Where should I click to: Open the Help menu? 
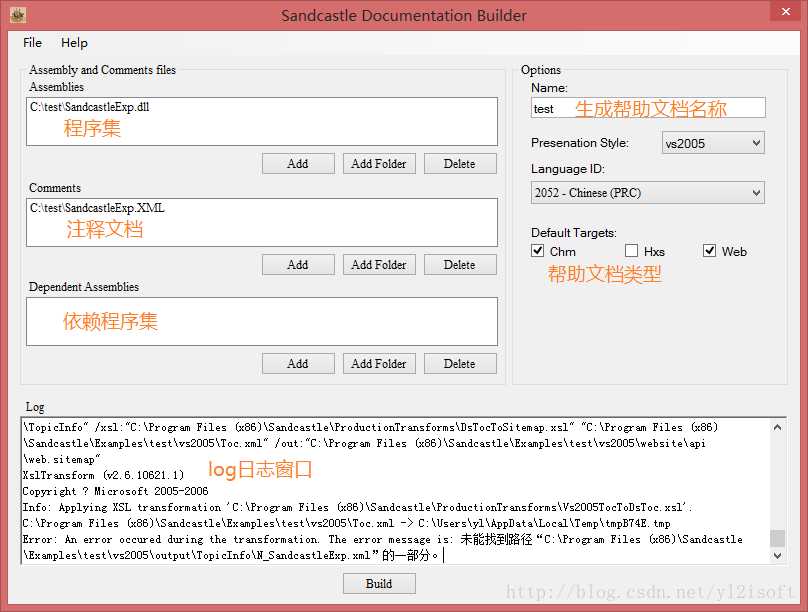(x=74, y=43)
